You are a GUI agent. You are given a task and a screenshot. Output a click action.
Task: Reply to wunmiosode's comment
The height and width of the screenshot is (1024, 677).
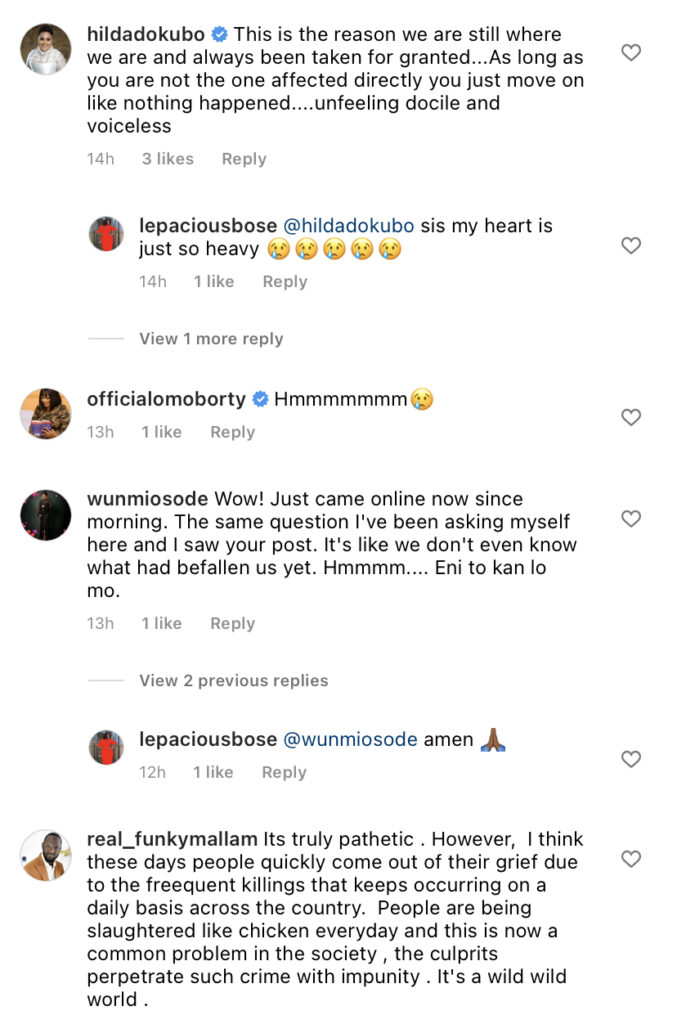(x=232, y=624)
